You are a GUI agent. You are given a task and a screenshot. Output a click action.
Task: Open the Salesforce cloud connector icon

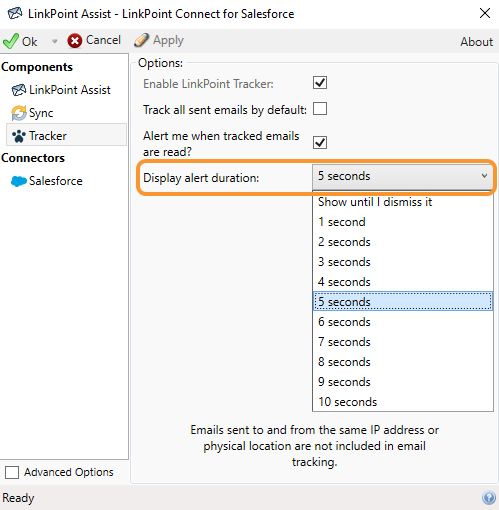pyautogui.click(x=19, y=181)
